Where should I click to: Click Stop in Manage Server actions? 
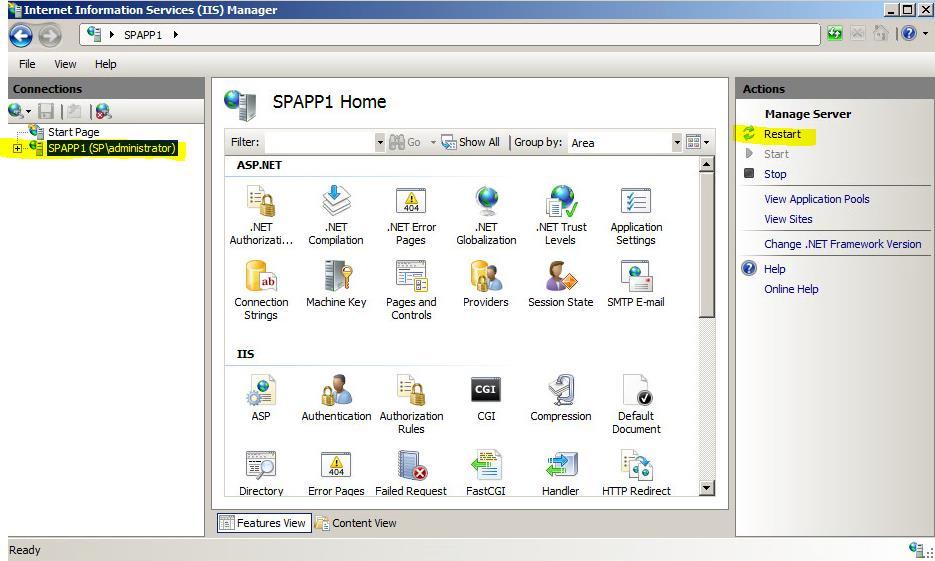click(x=775, y=174)
